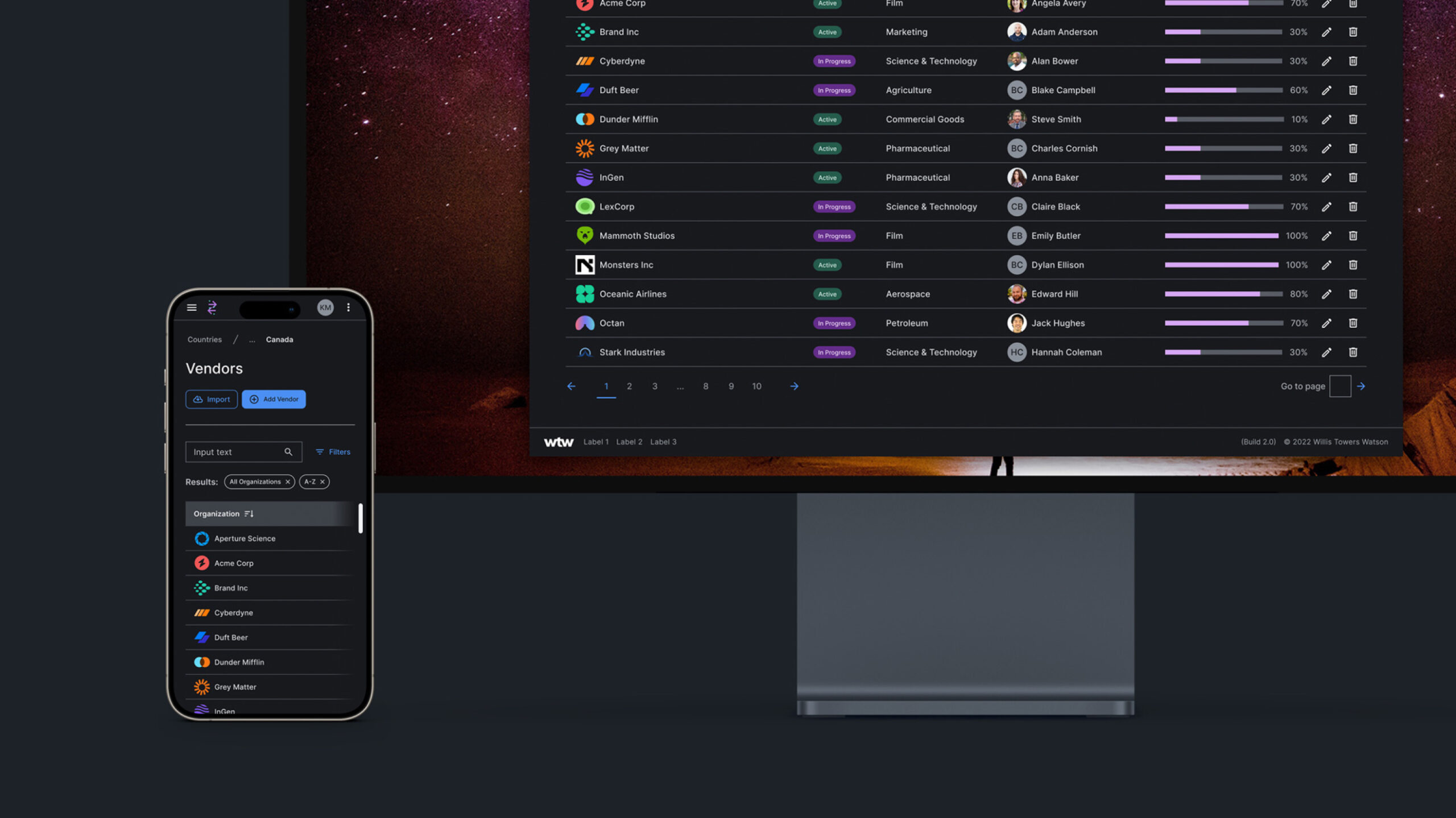Open the hamburger menu on phone
Screen dimensions: 1456x818
pos(192,308)
